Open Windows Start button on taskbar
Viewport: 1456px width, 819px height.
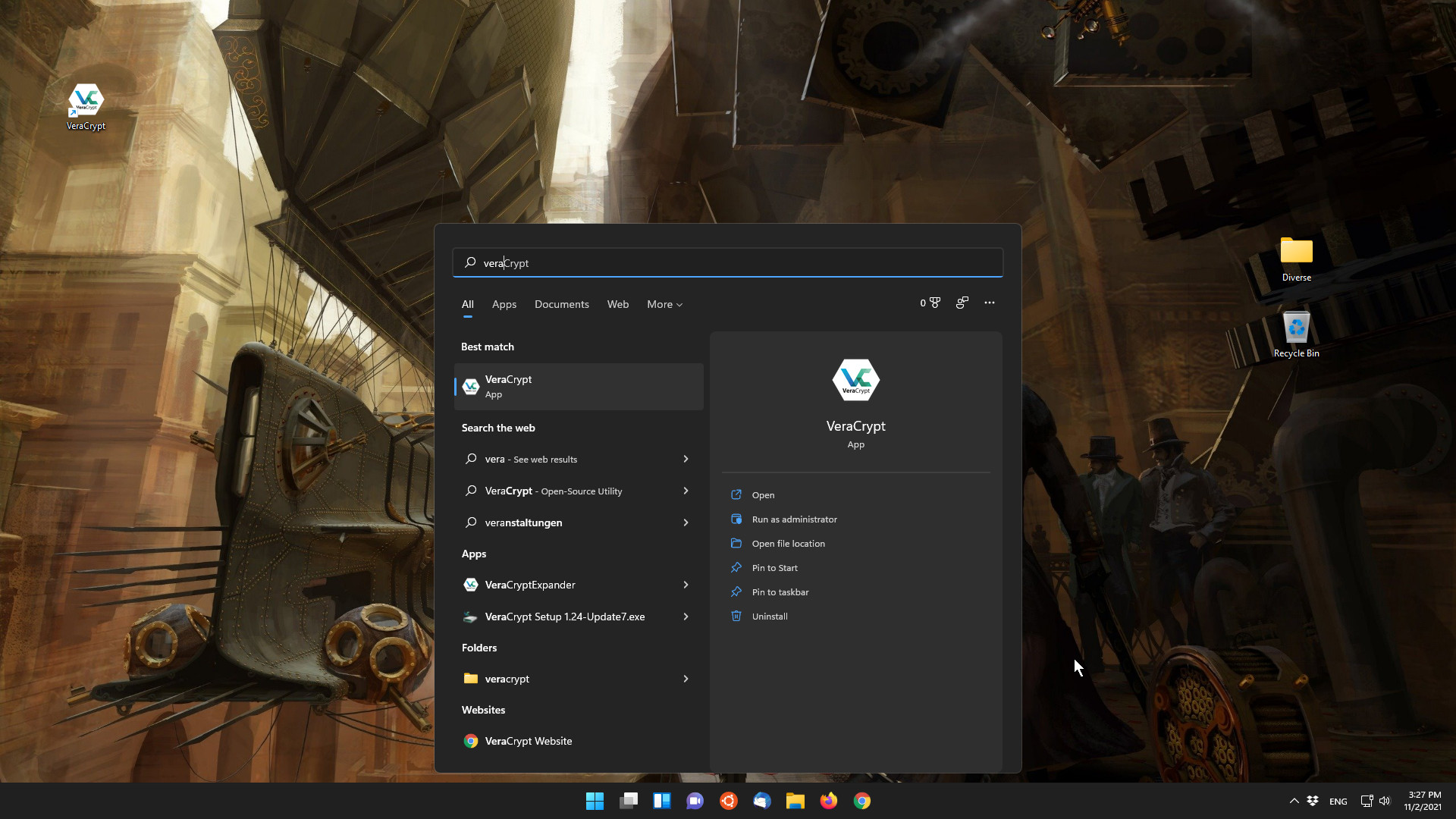[595, 801]
